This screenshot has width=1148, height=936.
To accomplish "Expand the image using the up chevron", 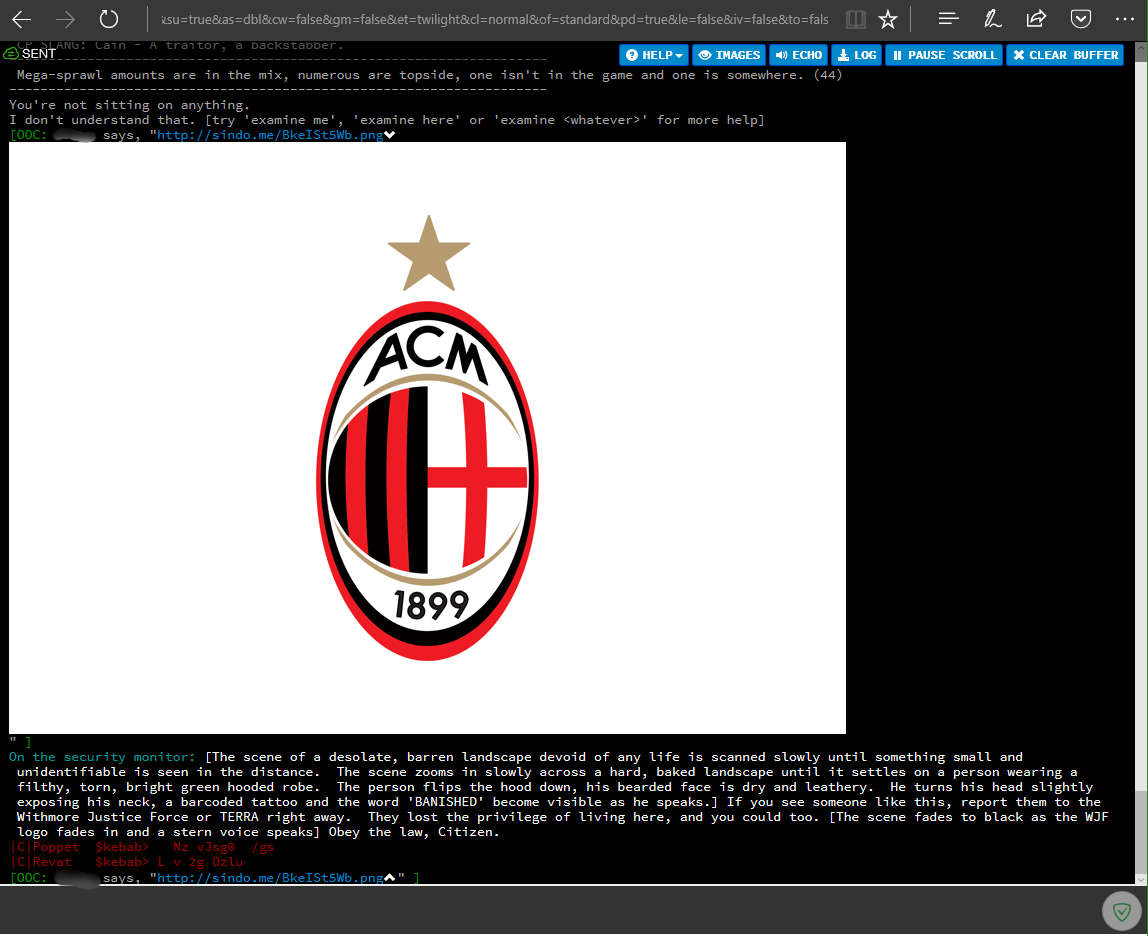I will [x=390, y=877].
